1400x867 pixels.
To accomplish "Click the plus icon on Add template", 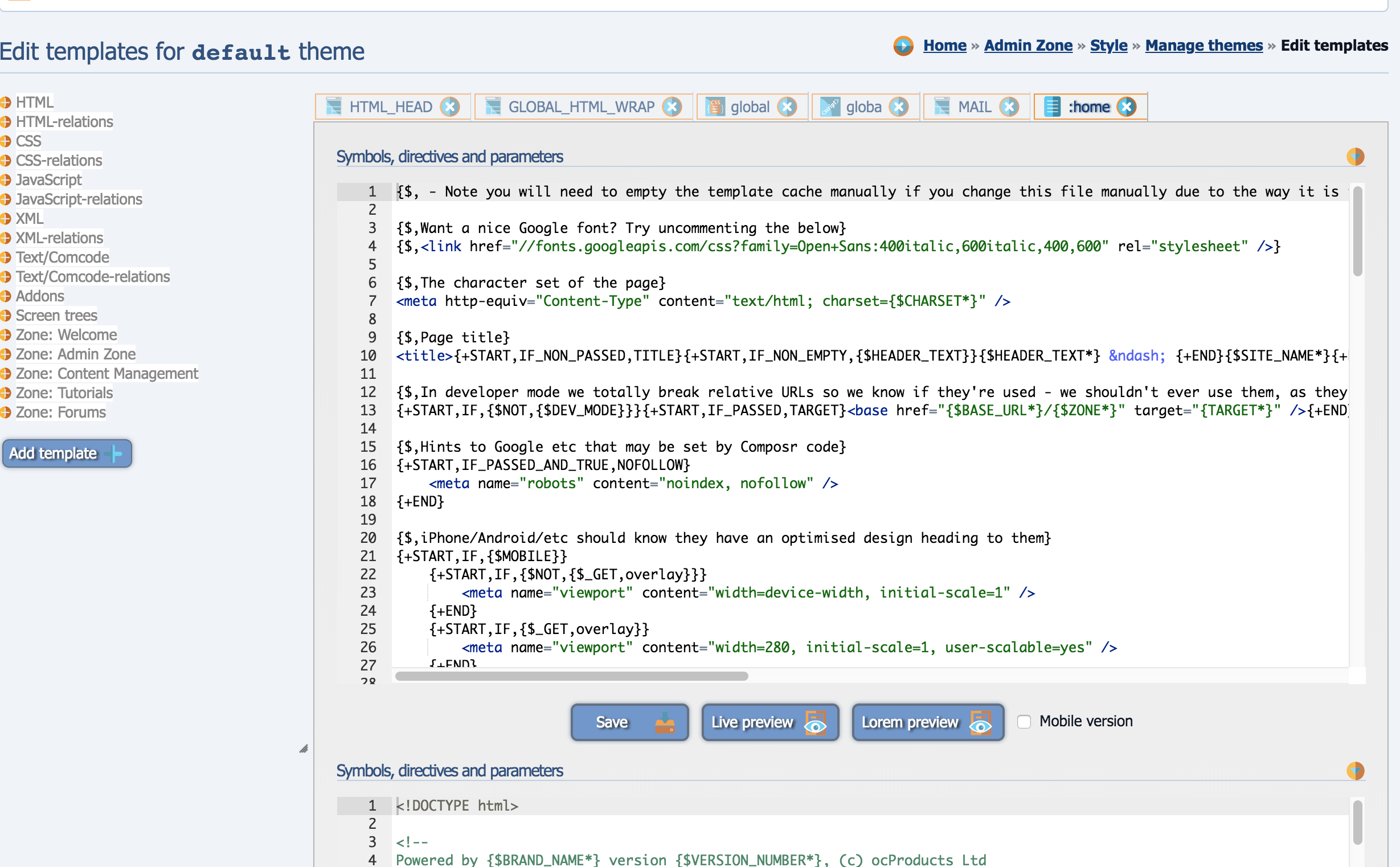I will tap(114, 453).
